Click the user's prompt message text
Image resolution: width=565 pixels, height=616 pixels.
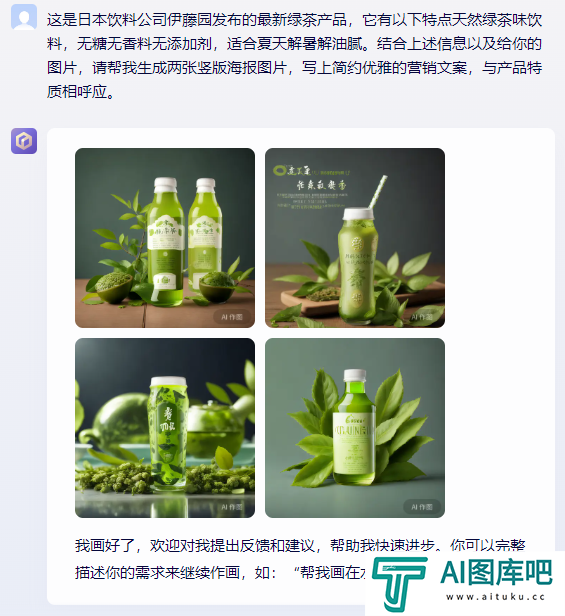pos(294,55)
